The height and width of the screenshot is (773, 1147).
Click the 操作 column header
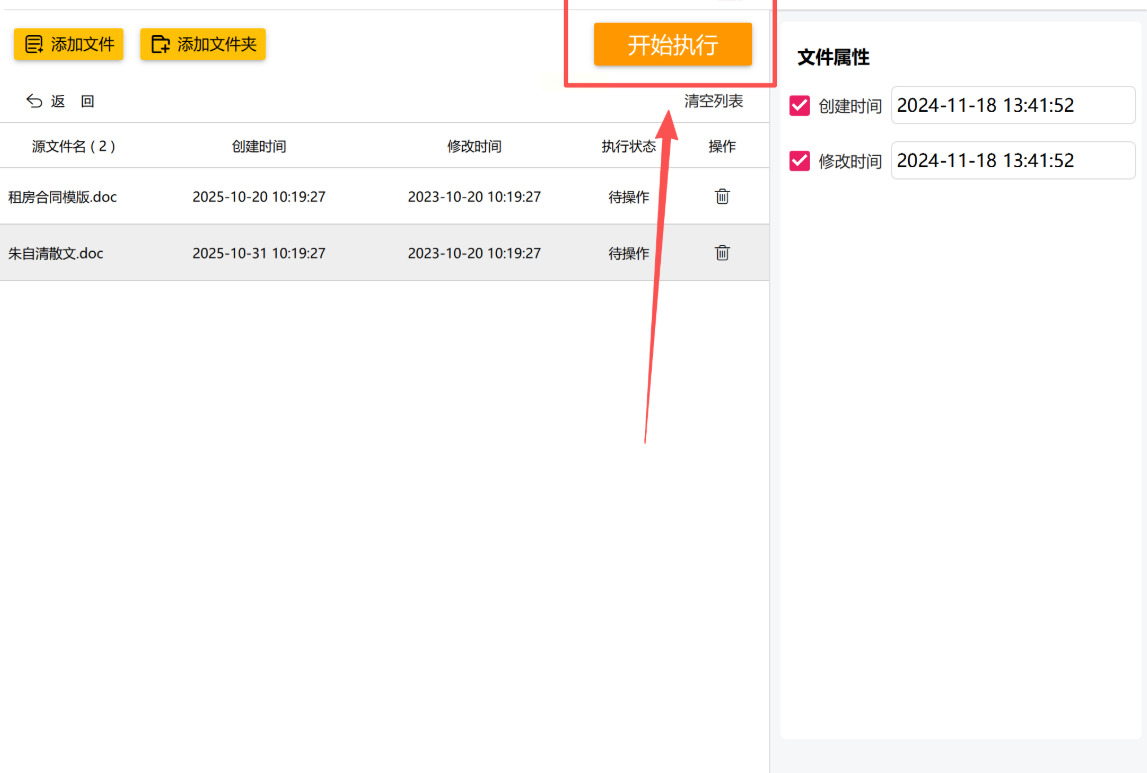pos(722,146)
